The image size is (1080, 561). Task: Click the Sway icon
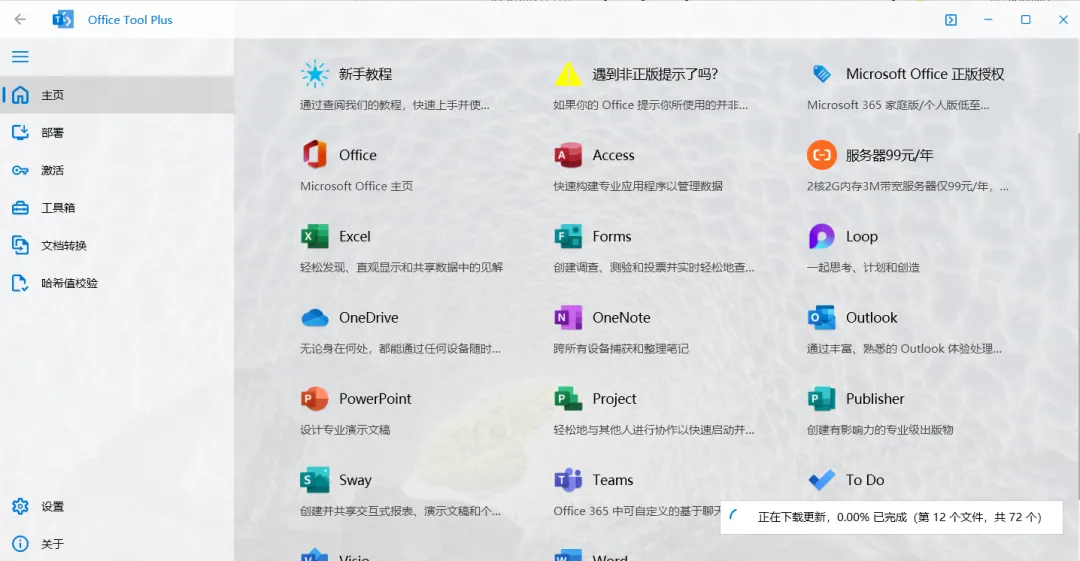pos(315,480)
